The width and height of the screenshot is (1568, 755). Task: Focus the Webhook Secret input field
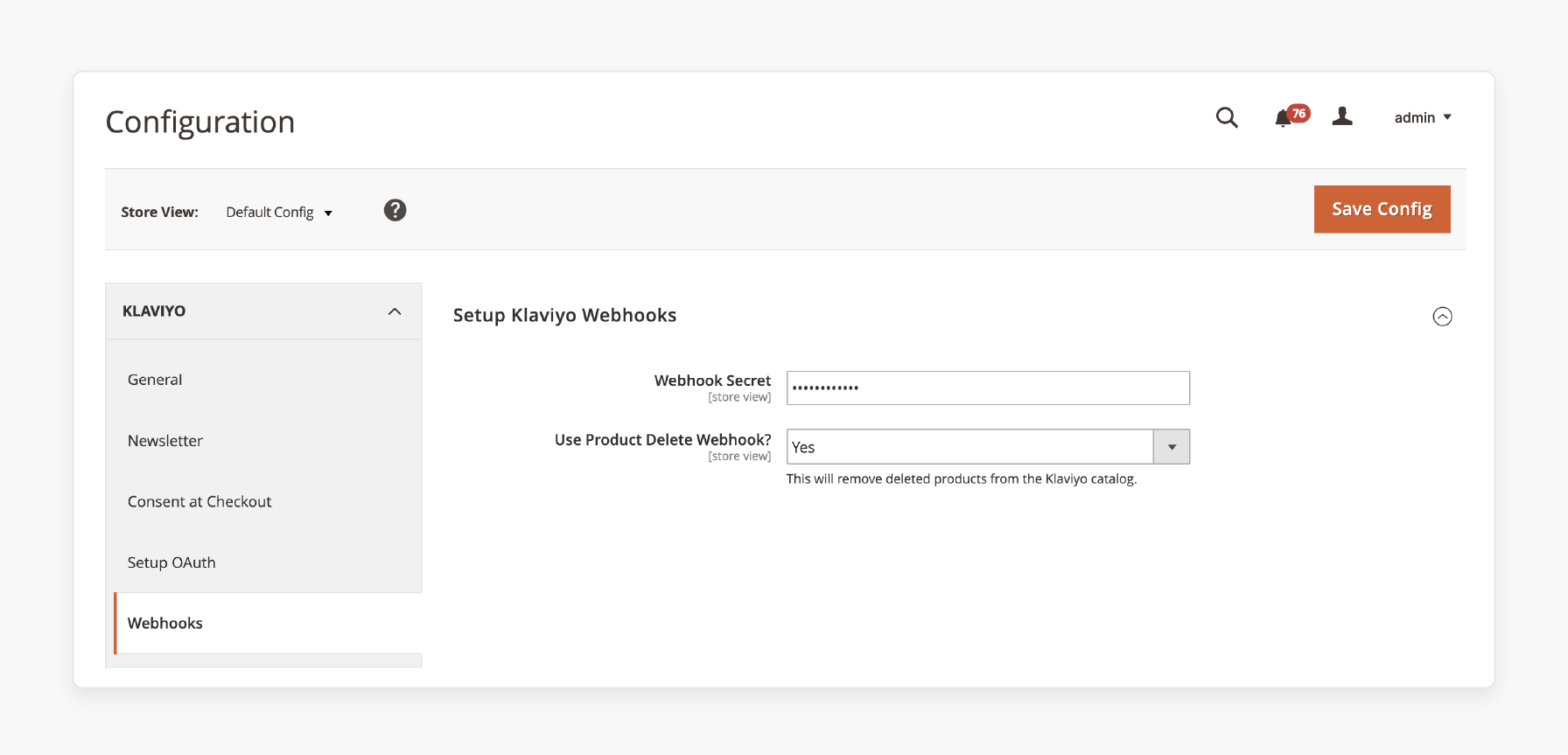(x=988, y=388)
